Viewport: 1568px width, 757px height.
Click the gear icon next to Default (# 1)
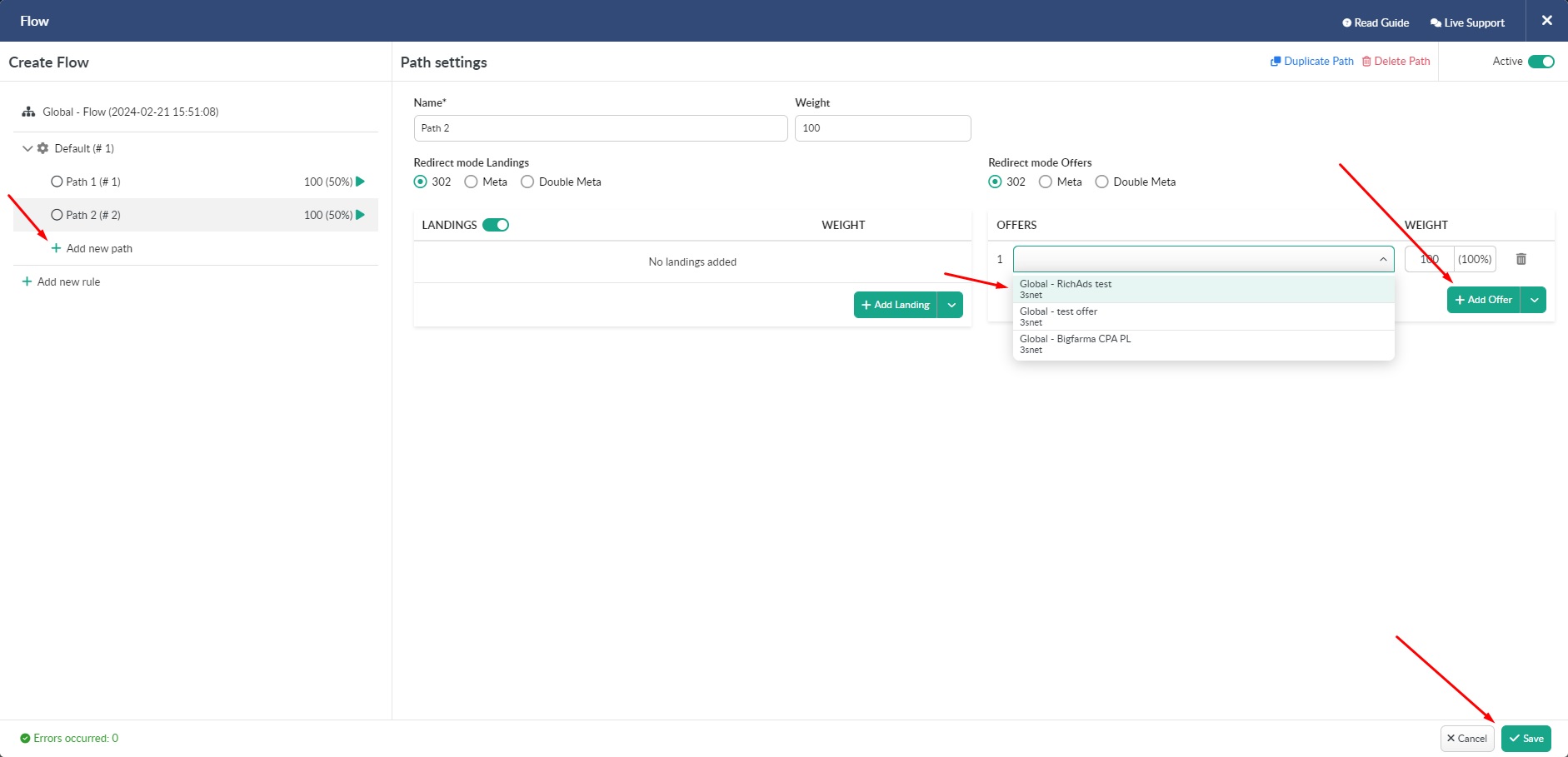[x=42, y=148]
